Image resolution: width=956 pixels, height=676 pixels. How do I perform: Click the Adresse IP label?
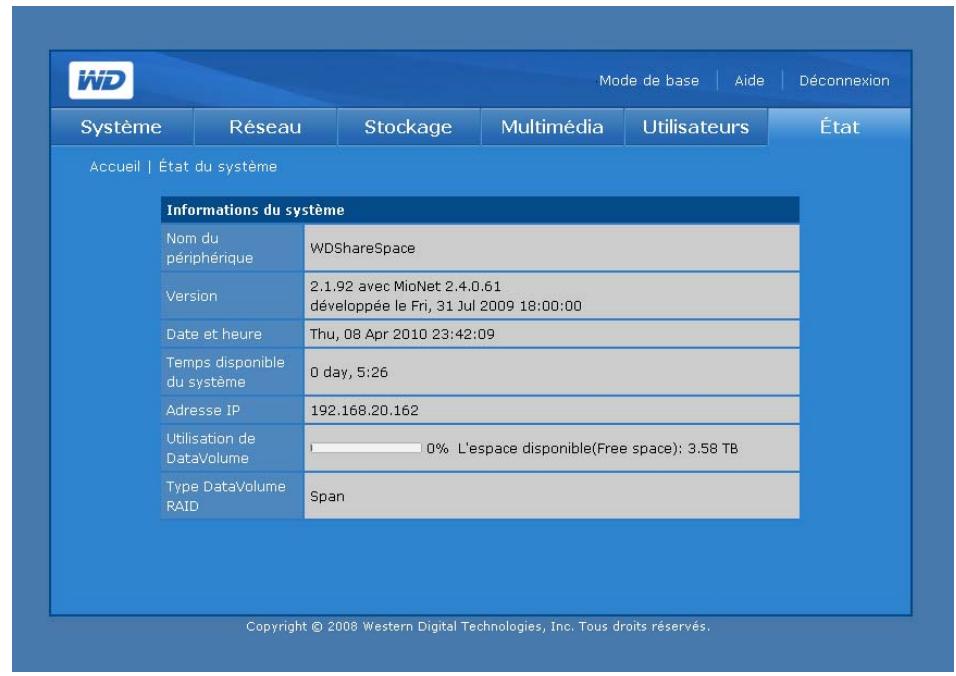[x=202, y=410]
